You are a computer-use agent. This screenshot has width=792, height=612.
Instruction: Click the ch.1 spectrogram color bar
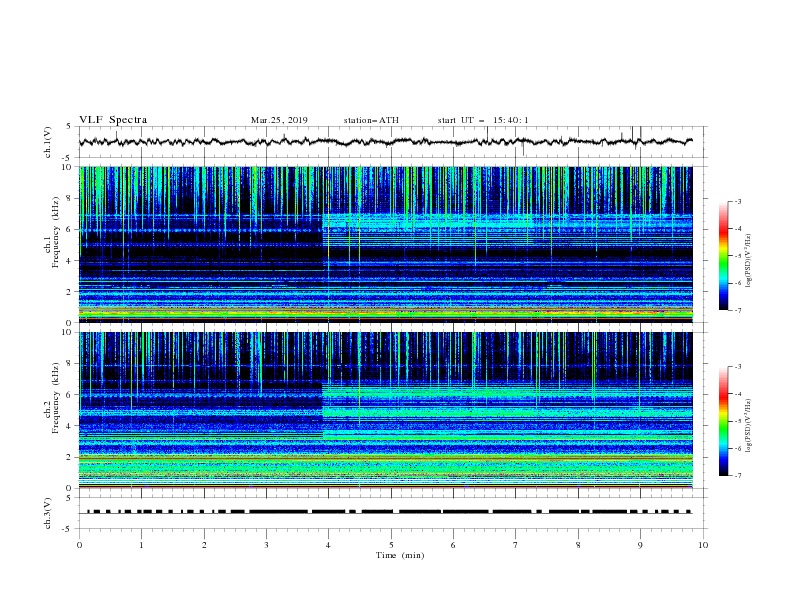[x=723, y=256]
